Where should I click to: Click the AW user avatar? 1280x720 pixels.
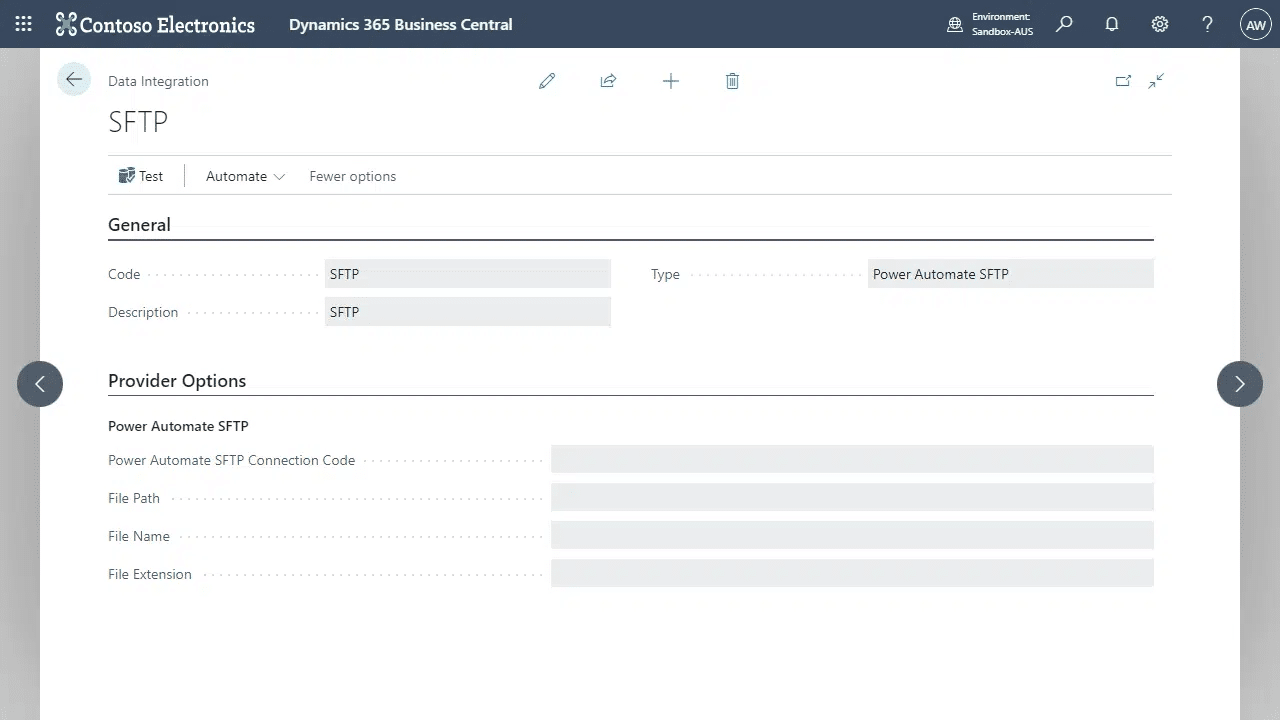point(1255,25)
